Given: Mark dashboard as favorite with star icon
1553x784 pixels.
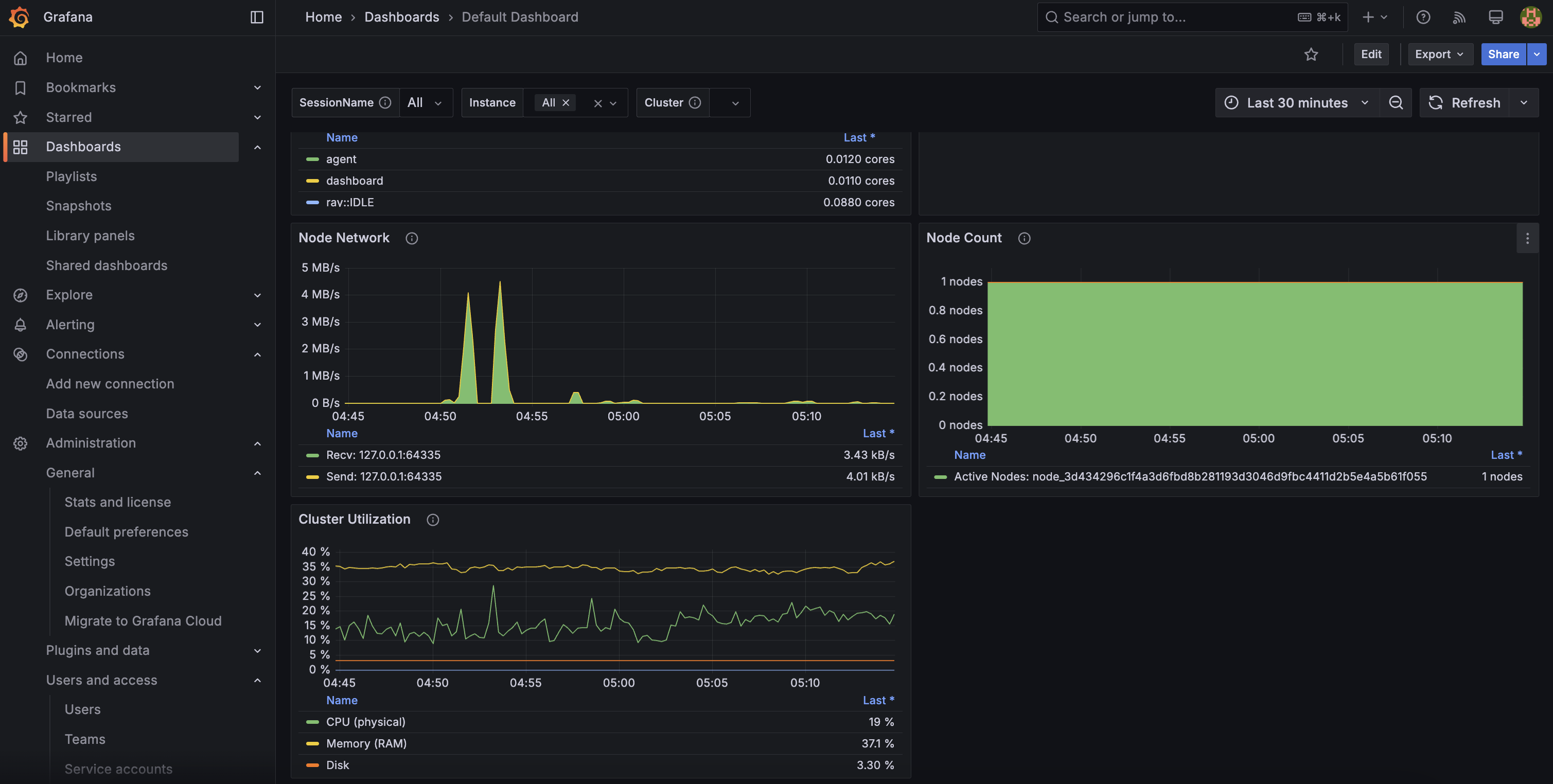Looking at the screenshot, I should [1311, 54].
